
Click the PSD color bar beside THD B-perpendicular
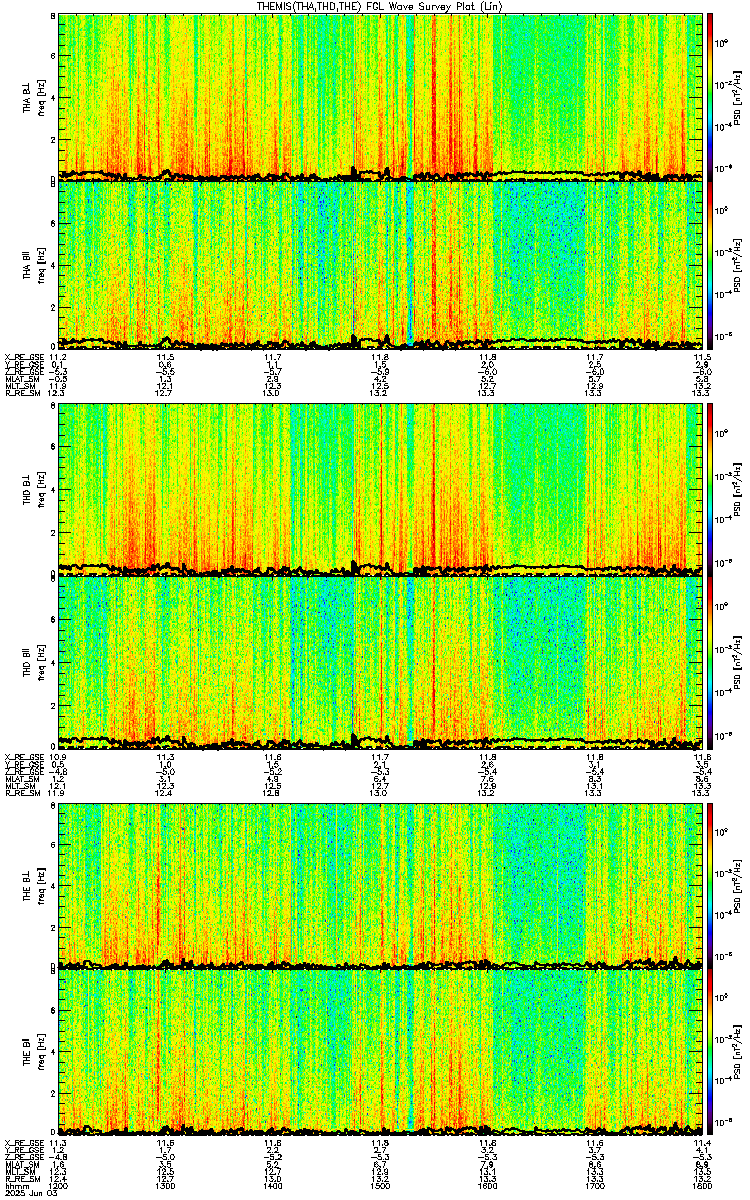point(710,492)
